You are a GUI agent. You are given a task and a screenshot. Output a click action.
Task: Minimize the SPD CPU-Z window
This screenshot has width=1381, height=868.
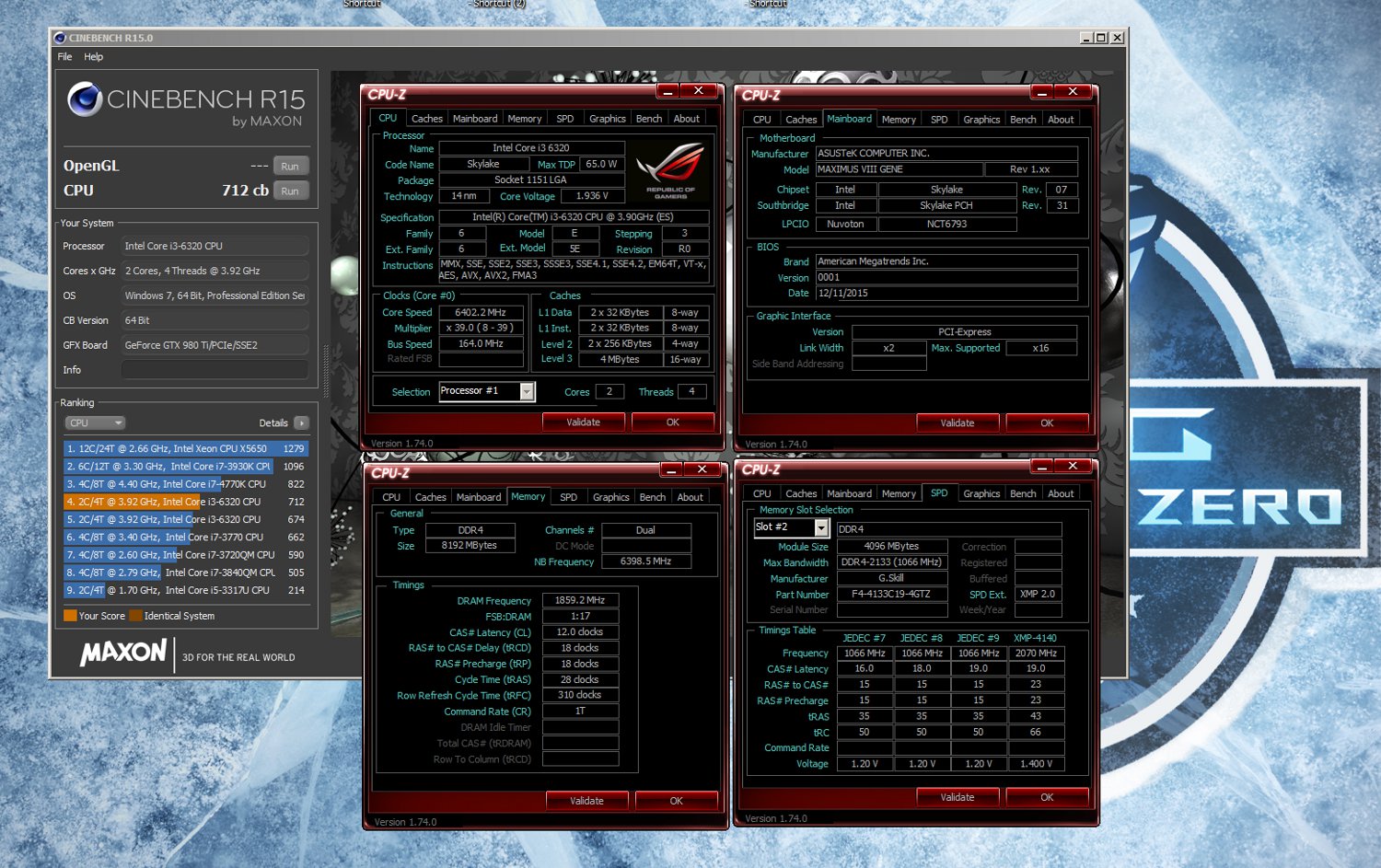click(x=1041, y=466)
